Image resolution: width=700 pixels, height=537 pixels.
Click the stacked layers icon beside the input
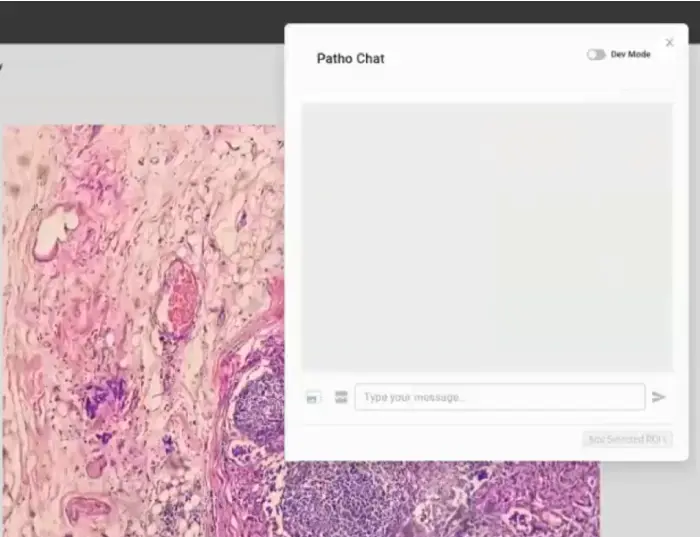coord(341,398)
